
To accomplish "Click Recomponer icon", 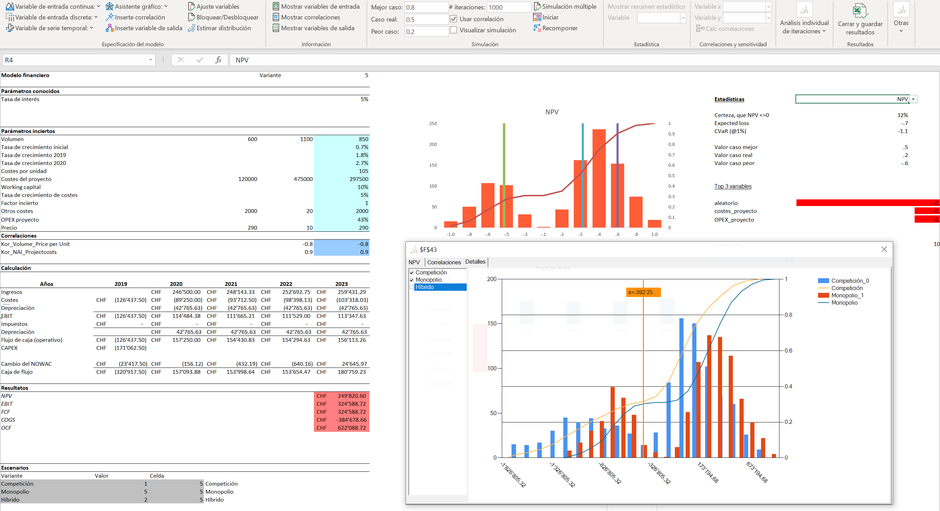I will pos(537,28).
